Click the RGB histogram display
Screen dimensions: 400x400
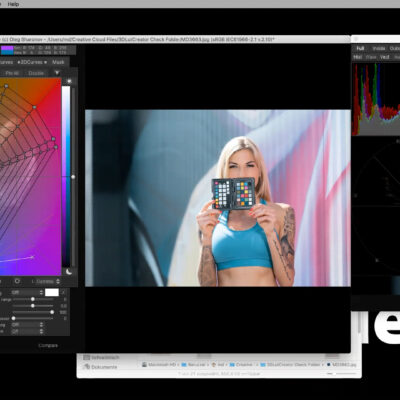pyautogui.click(x=376, y=99)
